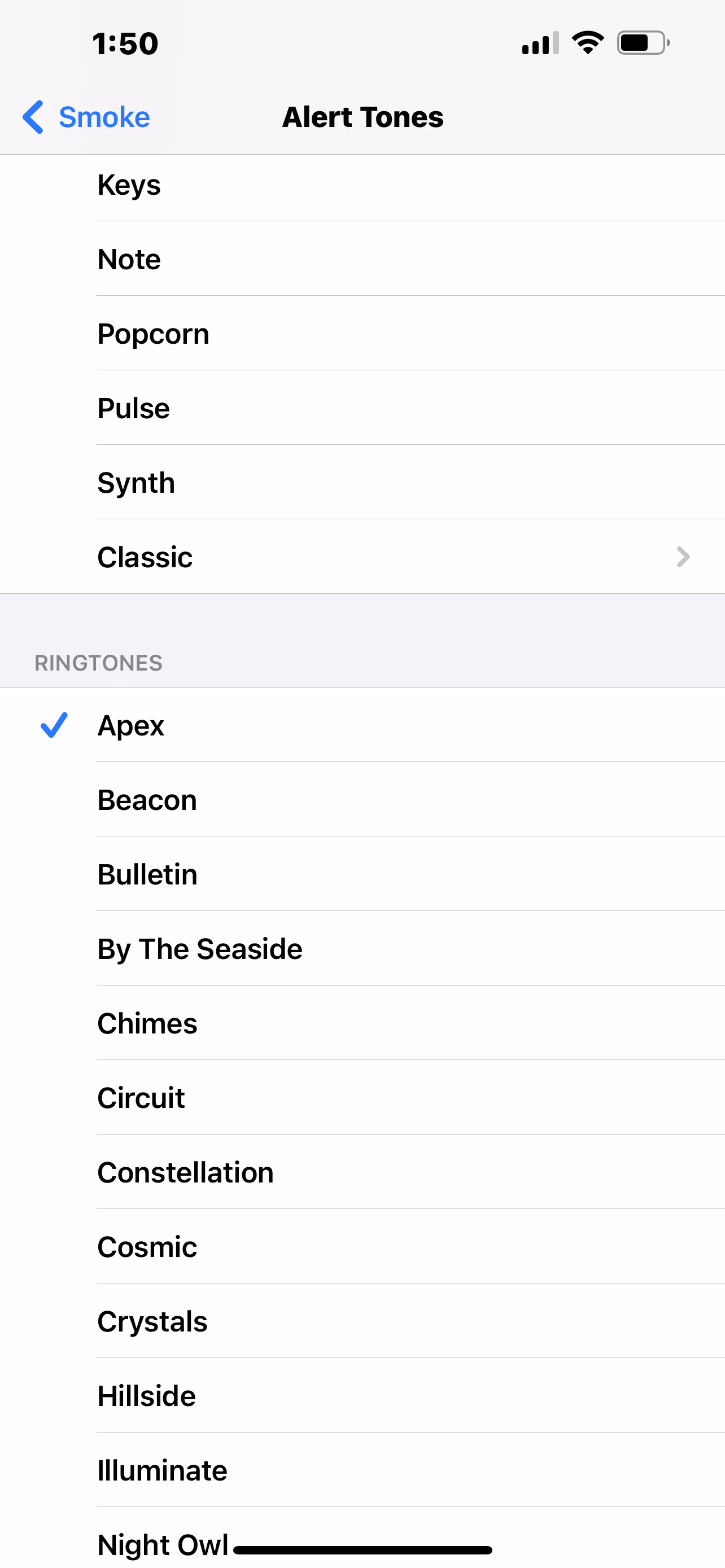The image size is (725, 1568).
Task: Select the Synth alert tone
Action: pos(362,482)
